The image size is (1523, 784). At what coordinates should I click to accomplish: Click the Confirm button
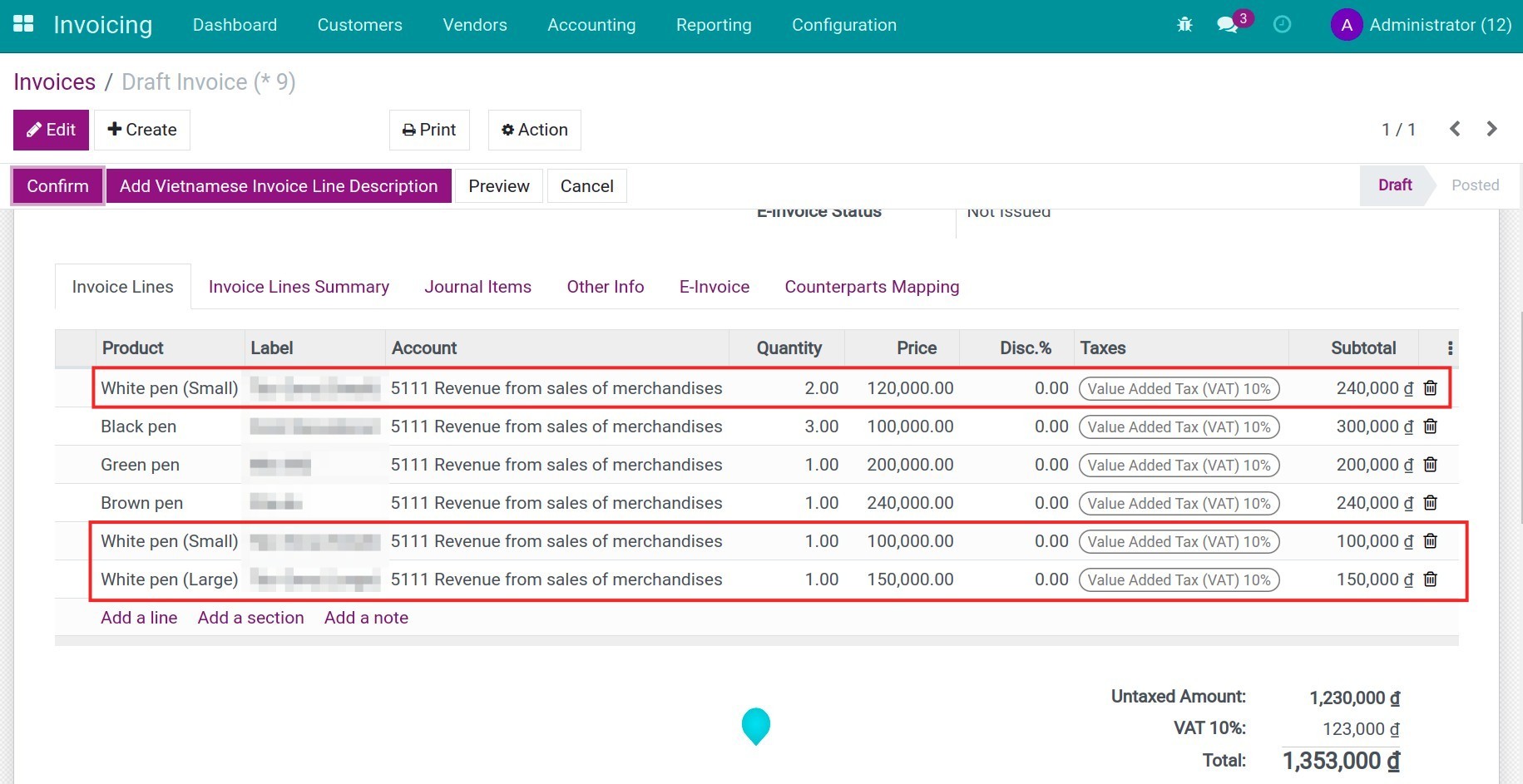57,185
